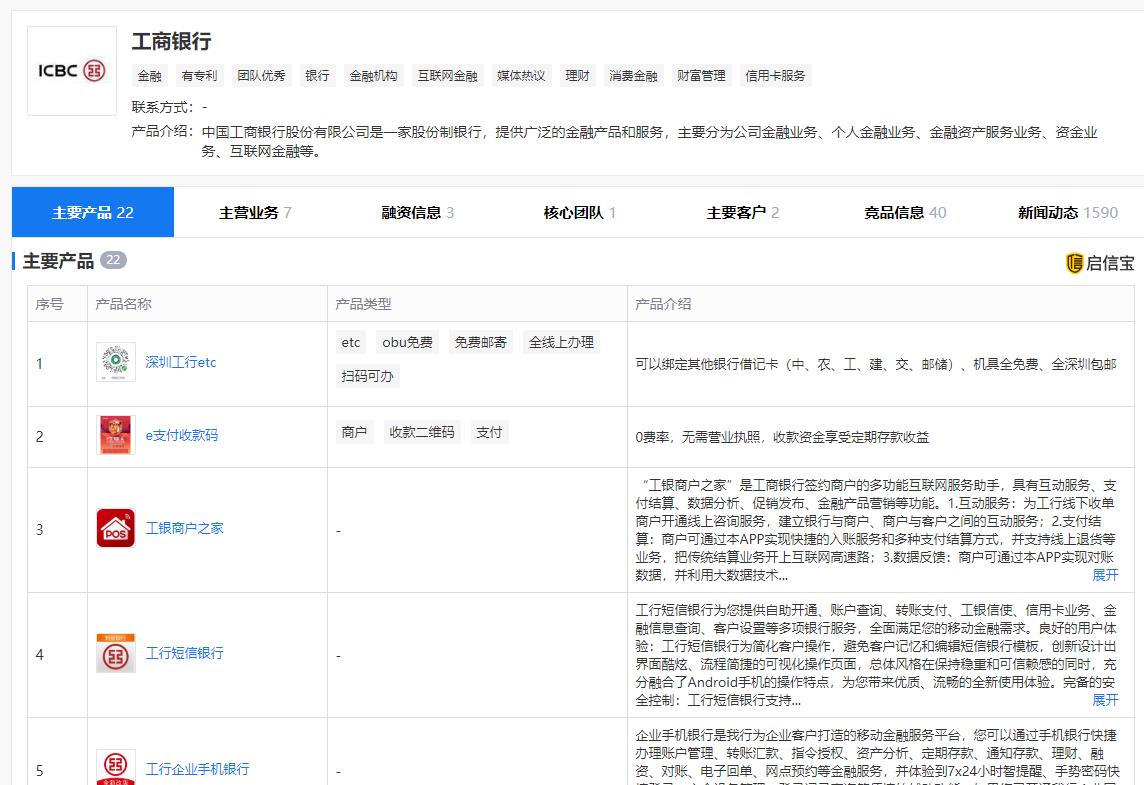Click the 支付 product type tag
Image resolution: width=1144 pixels, height=785 pixels.
point(489,433)
